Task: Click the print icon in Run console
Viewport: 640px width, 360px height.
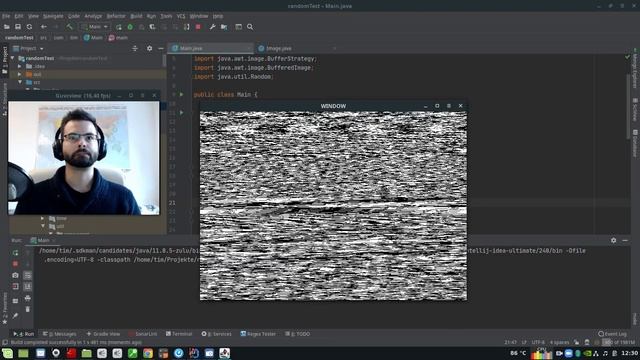Action: (27, 298)
